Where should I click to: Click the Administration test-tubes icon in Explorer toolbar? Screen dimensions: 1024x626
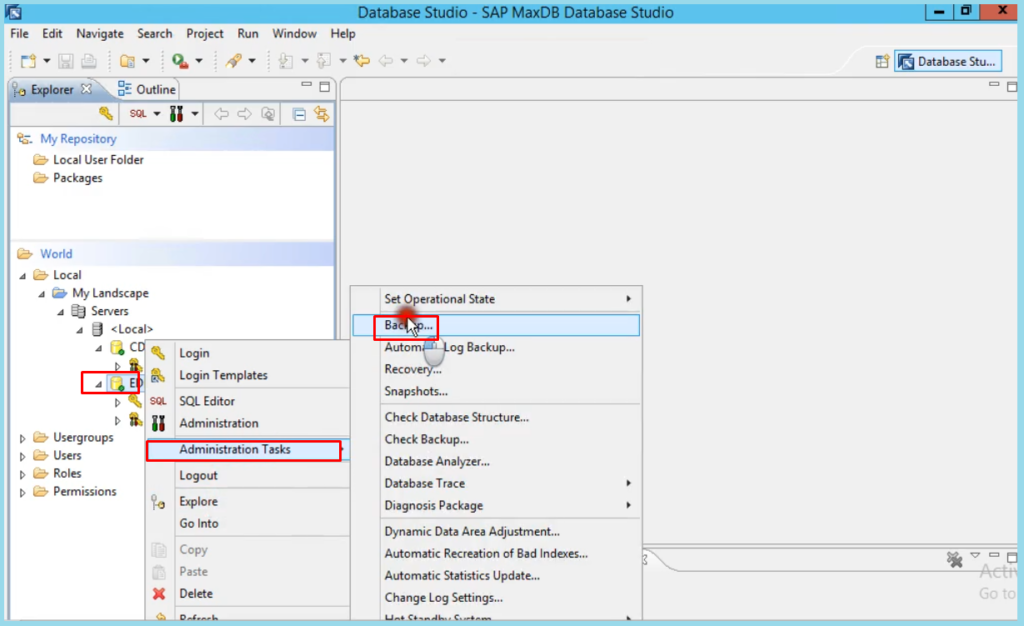[175, 113]
